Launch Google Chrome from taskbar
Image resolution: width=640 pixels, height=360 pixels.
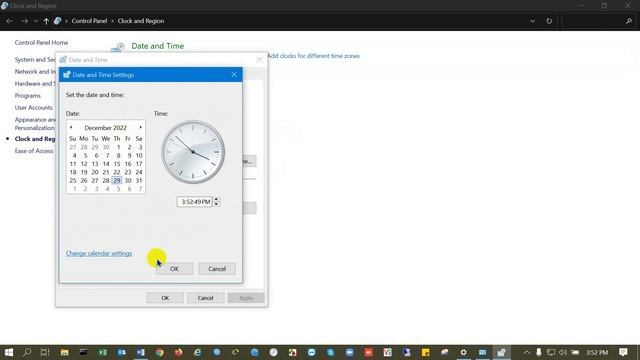point(160,352)
